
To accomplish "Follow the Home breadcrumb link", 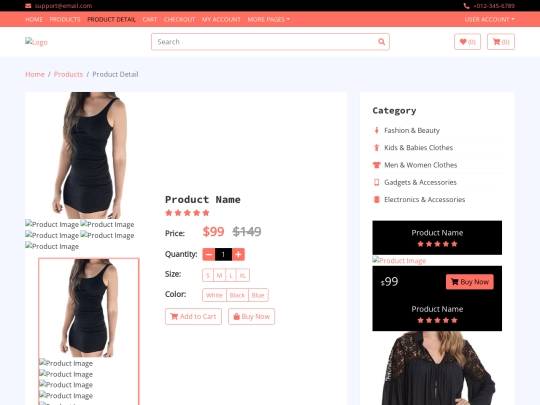I will coord(35,74).
